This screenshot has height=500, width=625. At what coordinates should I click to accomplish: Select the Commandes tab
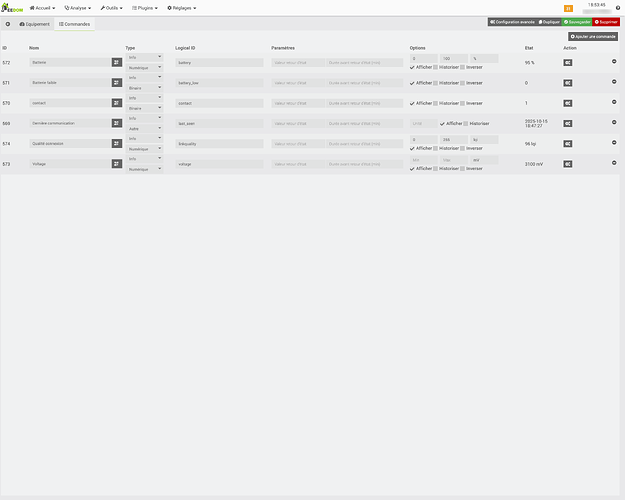(75, 24)
